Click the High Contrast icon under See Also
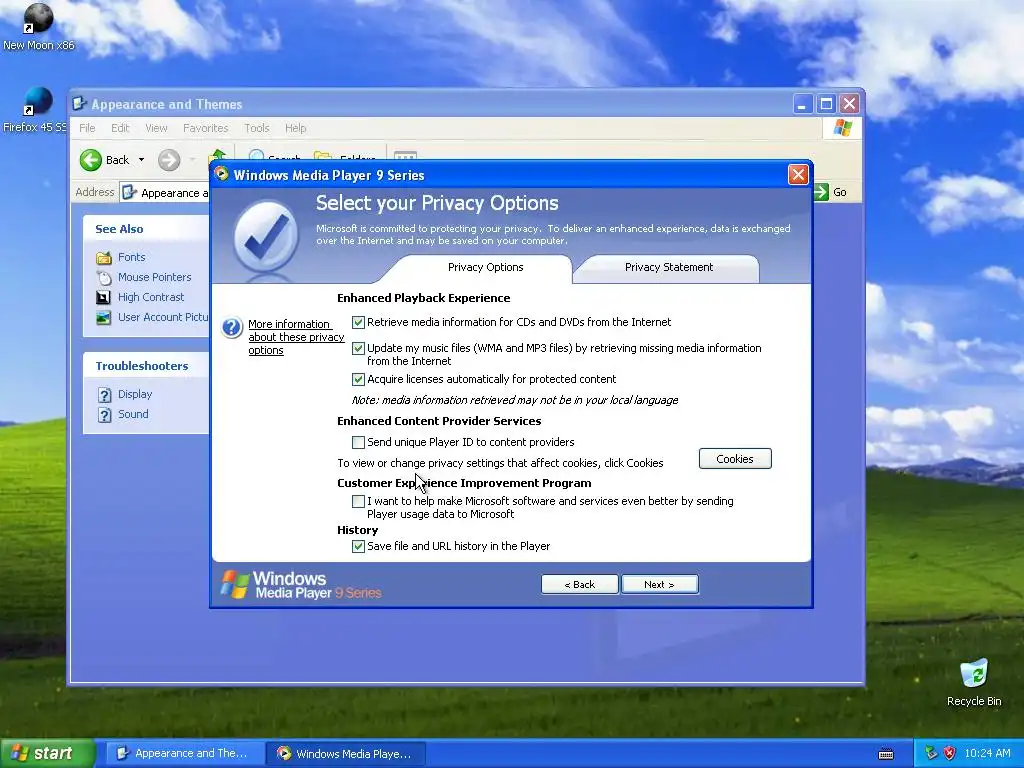The width and height of the screenshot is (1024, 768). (103, 297)
